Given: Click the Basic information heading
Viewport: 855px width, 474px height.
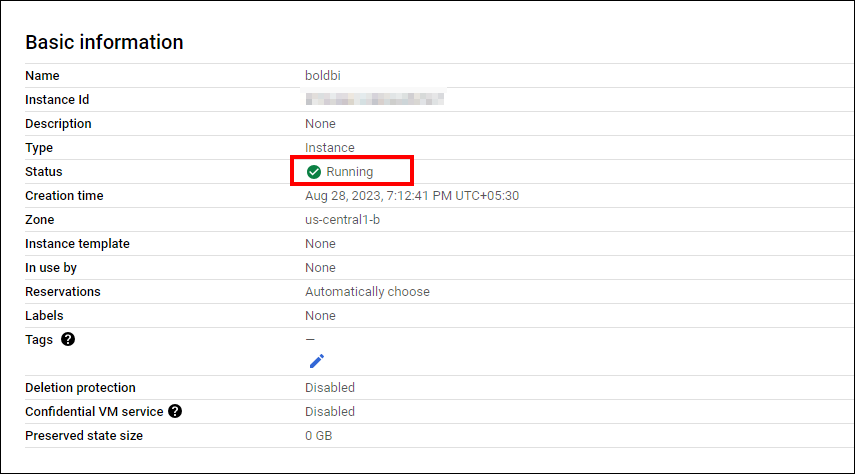Looking at the screenshot, I should coord(104,43).
